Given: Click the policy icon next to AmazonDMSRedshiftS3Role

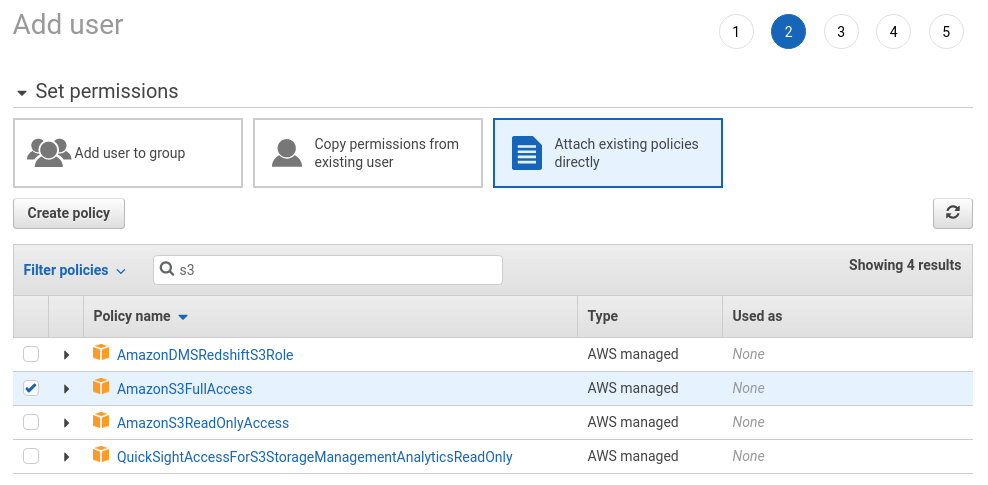Looking at the screenshot, I should click(100, 354).
